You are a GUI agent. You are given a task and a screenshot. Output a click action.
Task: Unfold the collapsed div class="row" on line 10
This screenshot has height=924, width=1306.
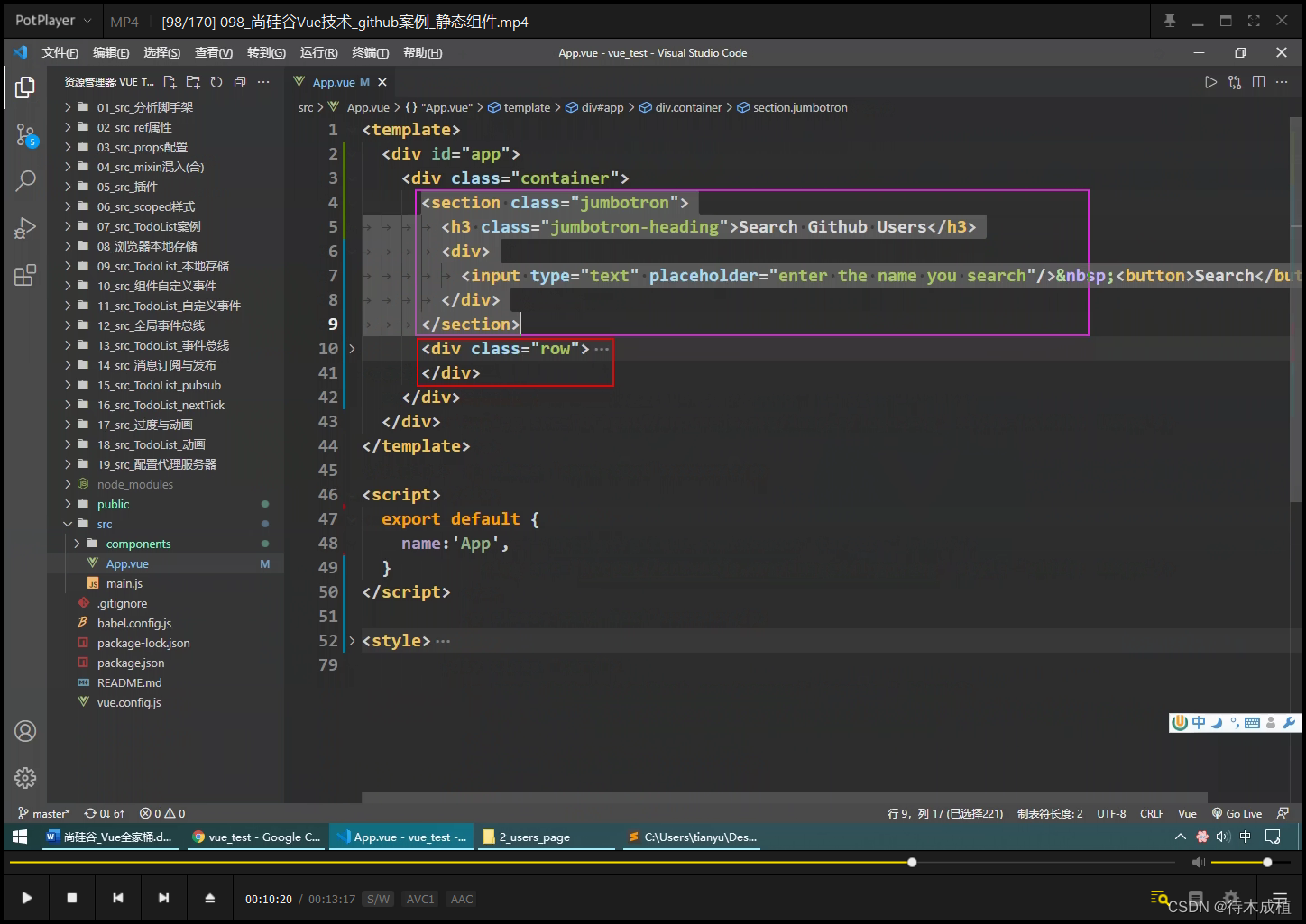(352, 349)
